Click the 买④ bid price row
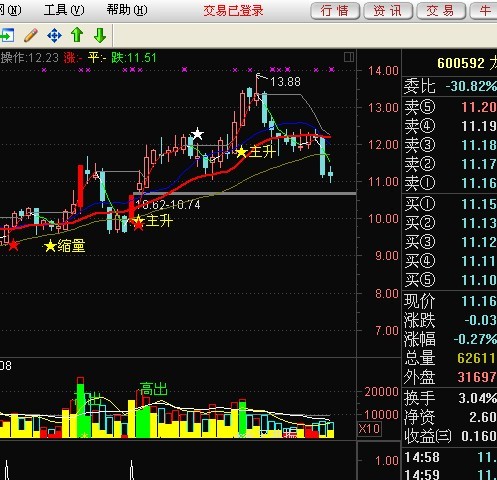This screenshot has width=497, height=480. coord(450,261)
